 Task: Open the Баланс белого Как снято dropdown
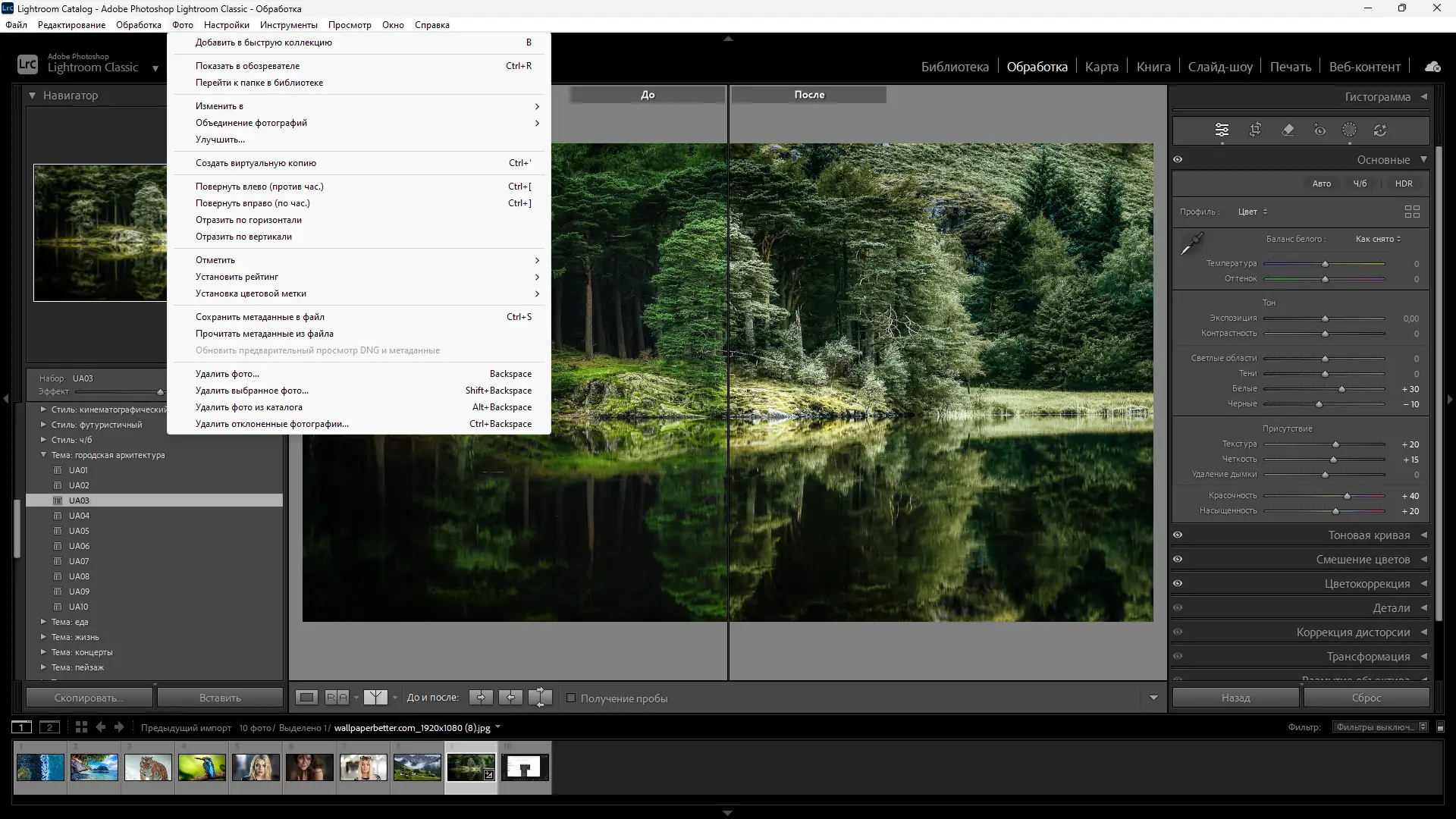click(x=1378, y=239)
